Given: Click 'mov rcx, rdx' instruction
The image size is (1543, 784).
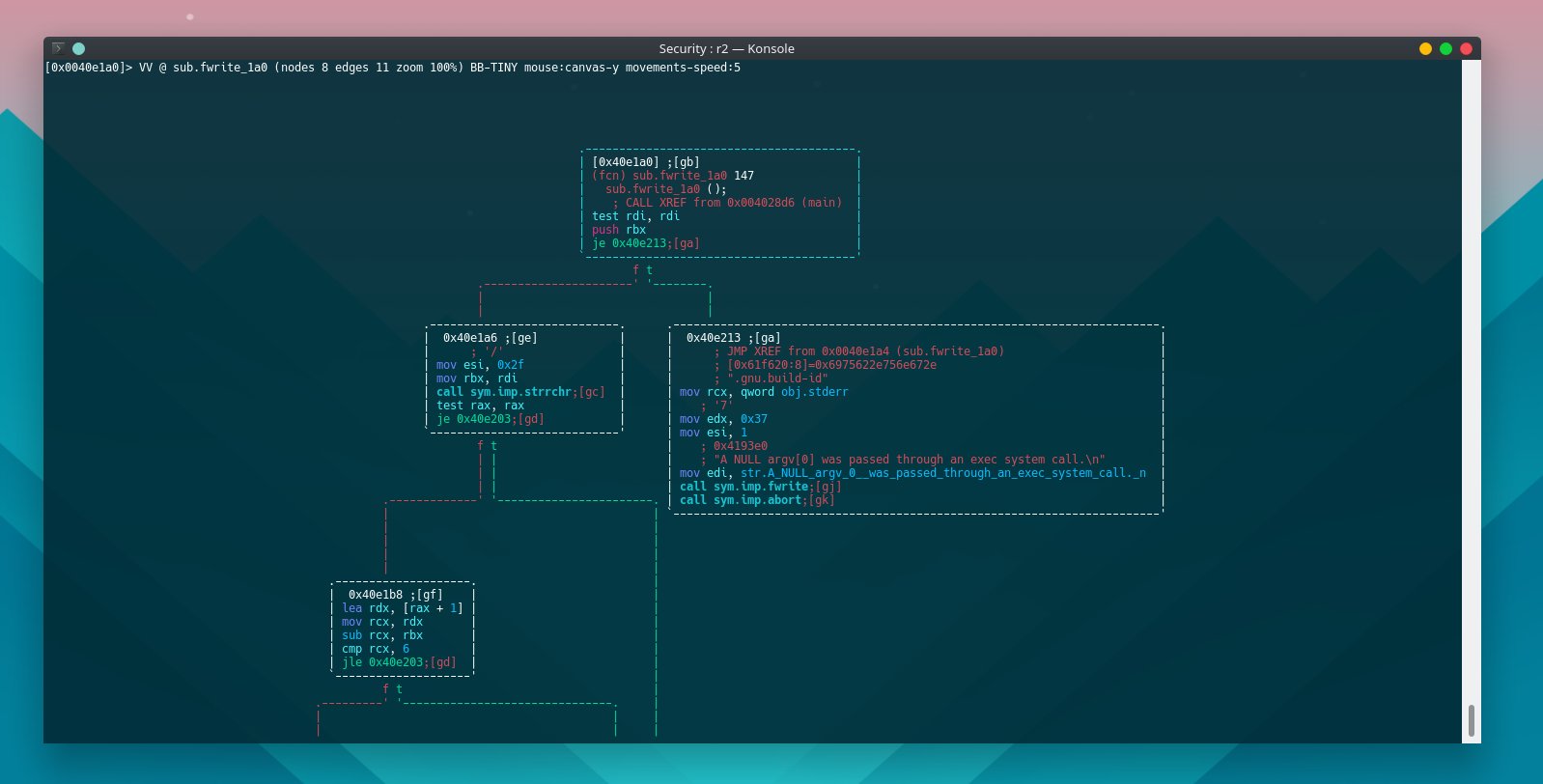Looking at the screenshot, I should point(382,622).
